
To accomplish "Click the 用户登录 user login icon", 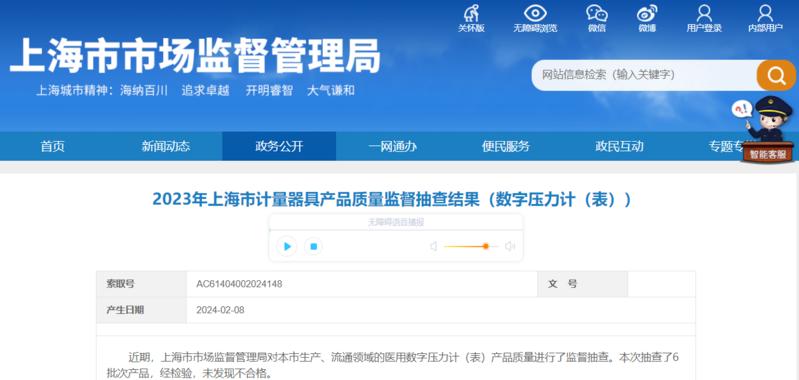I will click(x=704, y=13).
